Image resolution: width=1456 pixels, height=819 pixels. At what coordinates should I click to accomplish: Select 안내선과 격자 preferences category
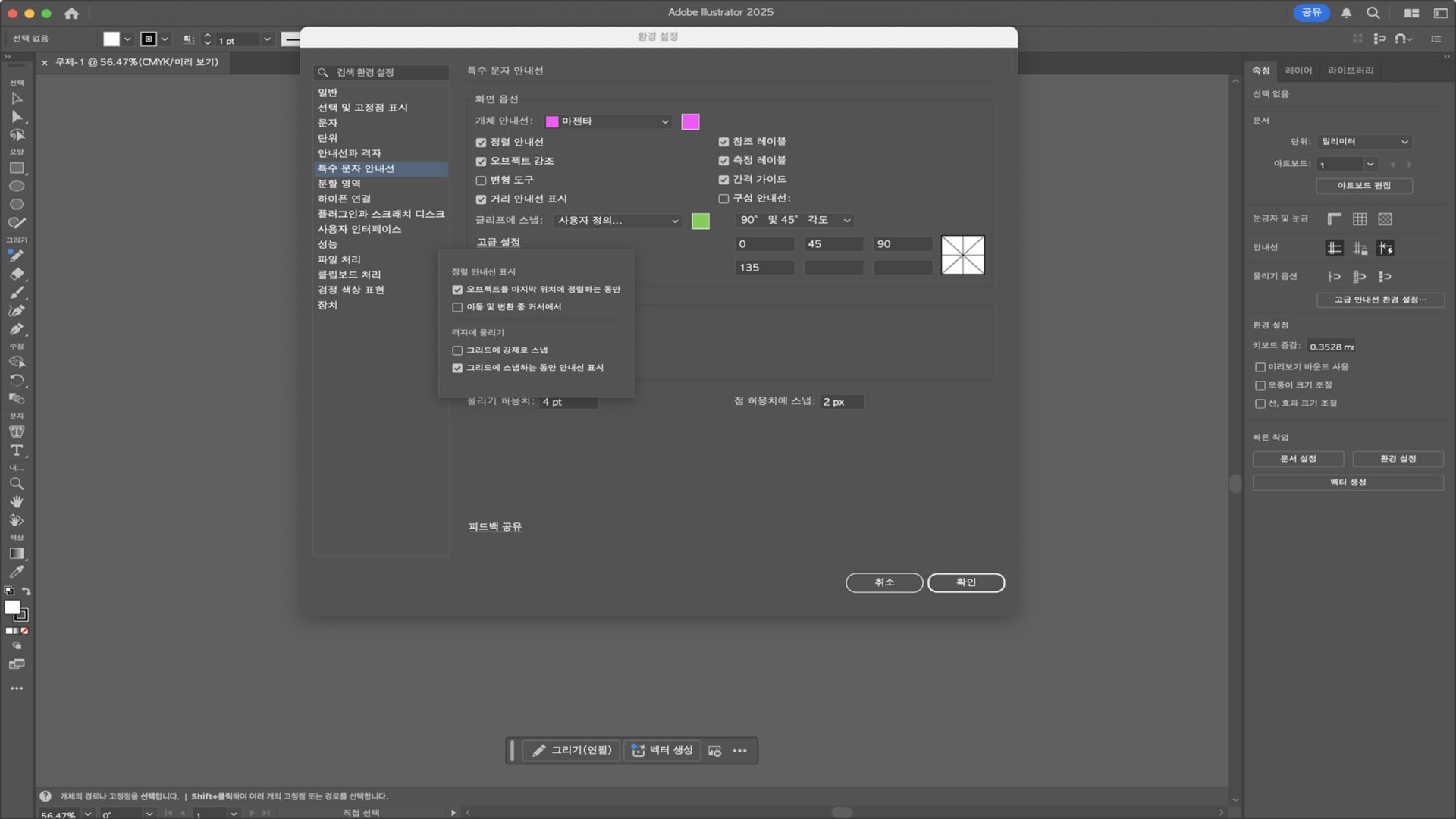349,153
